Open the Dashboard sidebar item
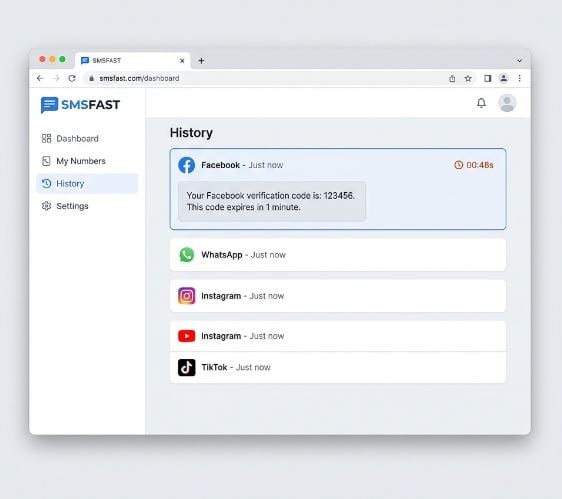Image resolution: width=562 pixels, height=499 pixels. click(x=70, y=138)
